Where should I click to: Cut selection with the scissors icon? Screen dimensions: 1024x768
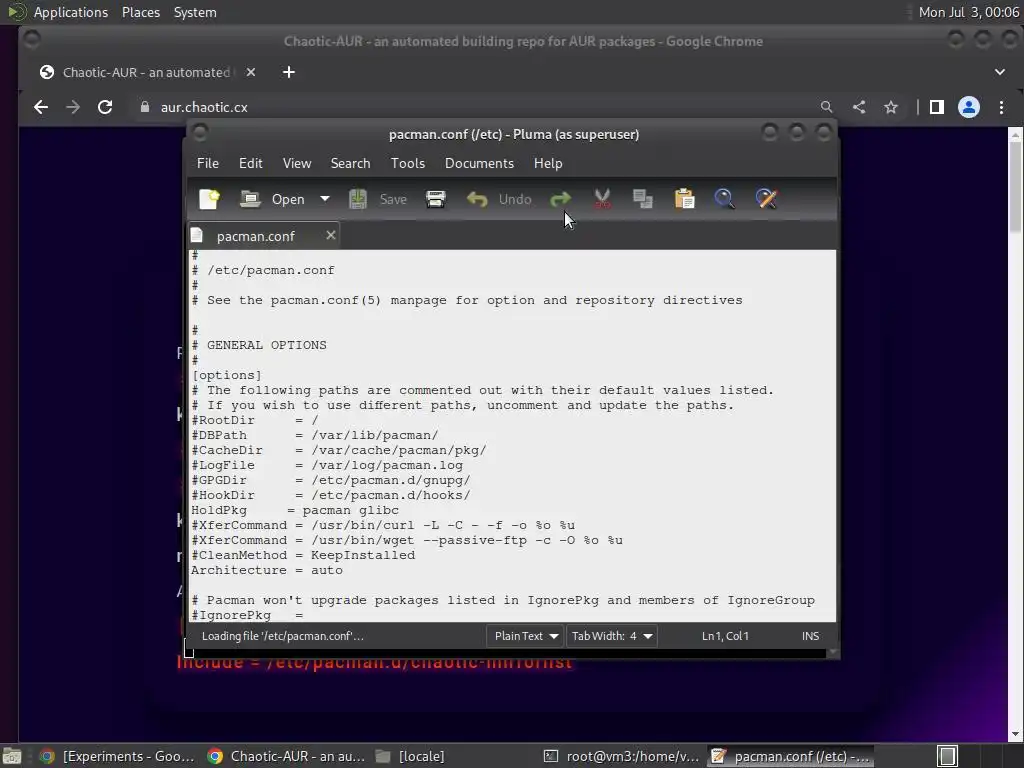pyautogui.click(x=602, y=199)
